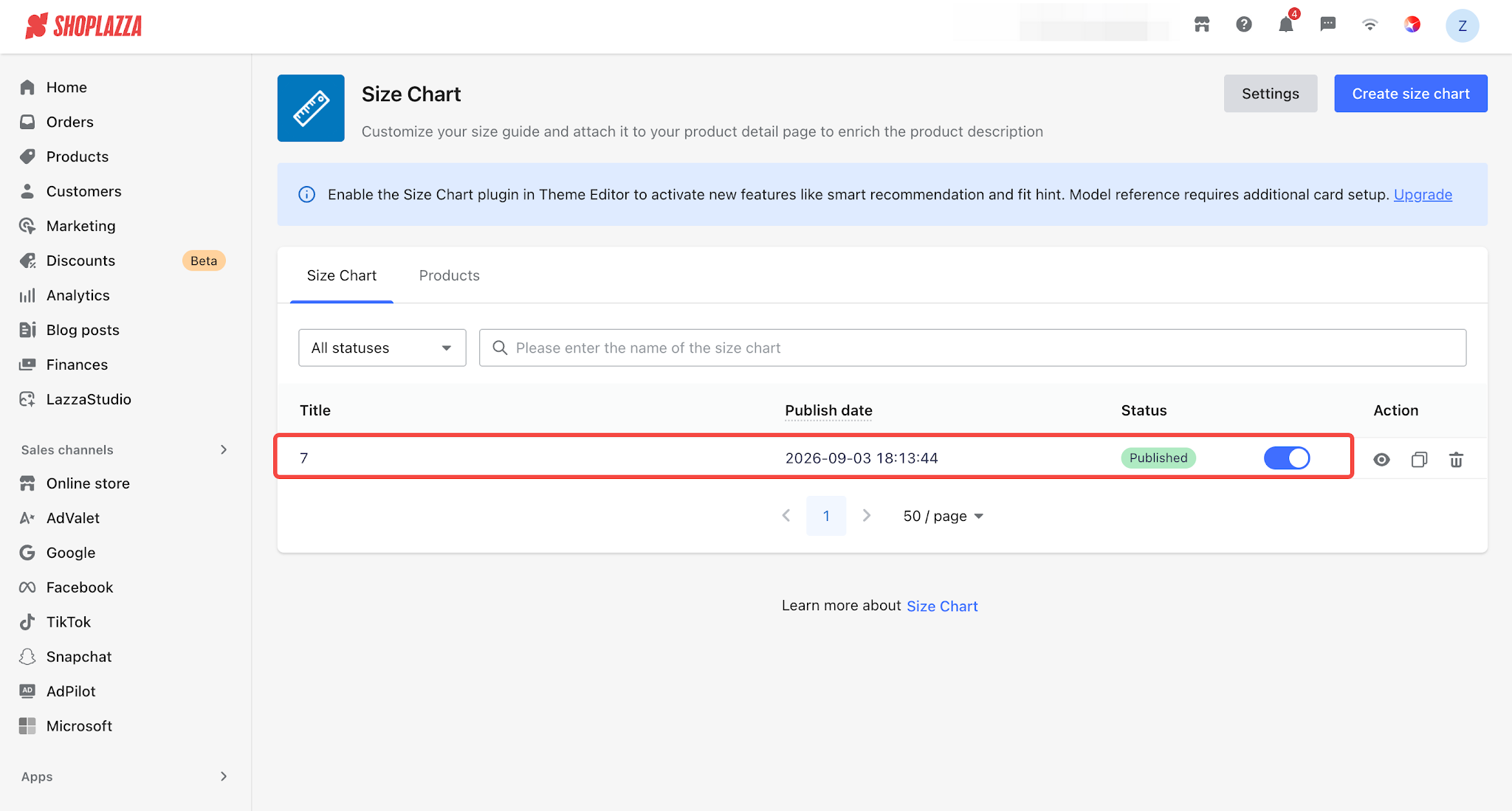This screenshot has width=1512, height=811.
Task: Click the size chart name search field
Action: [x=972, y=348]
